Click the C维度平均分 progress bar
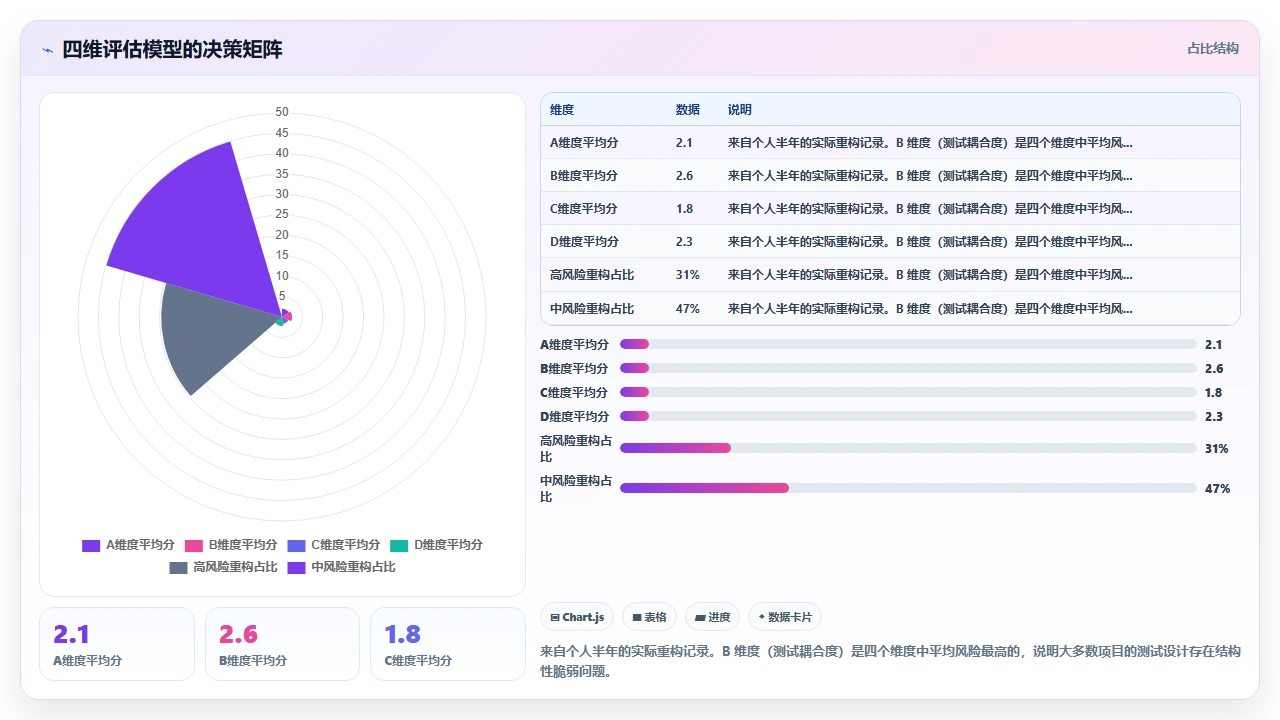 click(908, 392)
